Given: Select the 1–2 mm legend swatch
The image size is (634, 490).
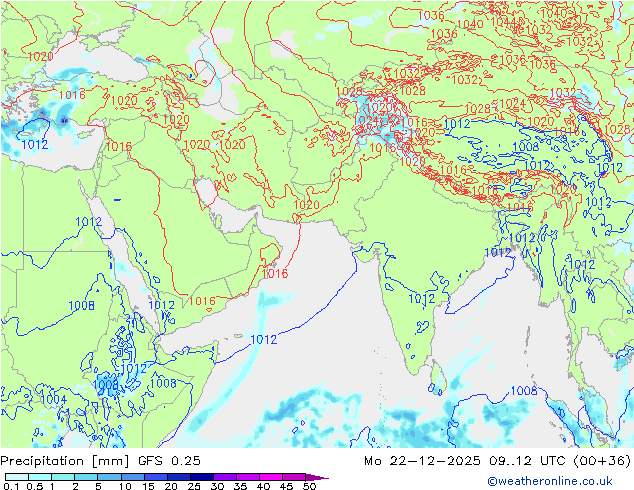Looking at the screenshot, I should point(63,477).
